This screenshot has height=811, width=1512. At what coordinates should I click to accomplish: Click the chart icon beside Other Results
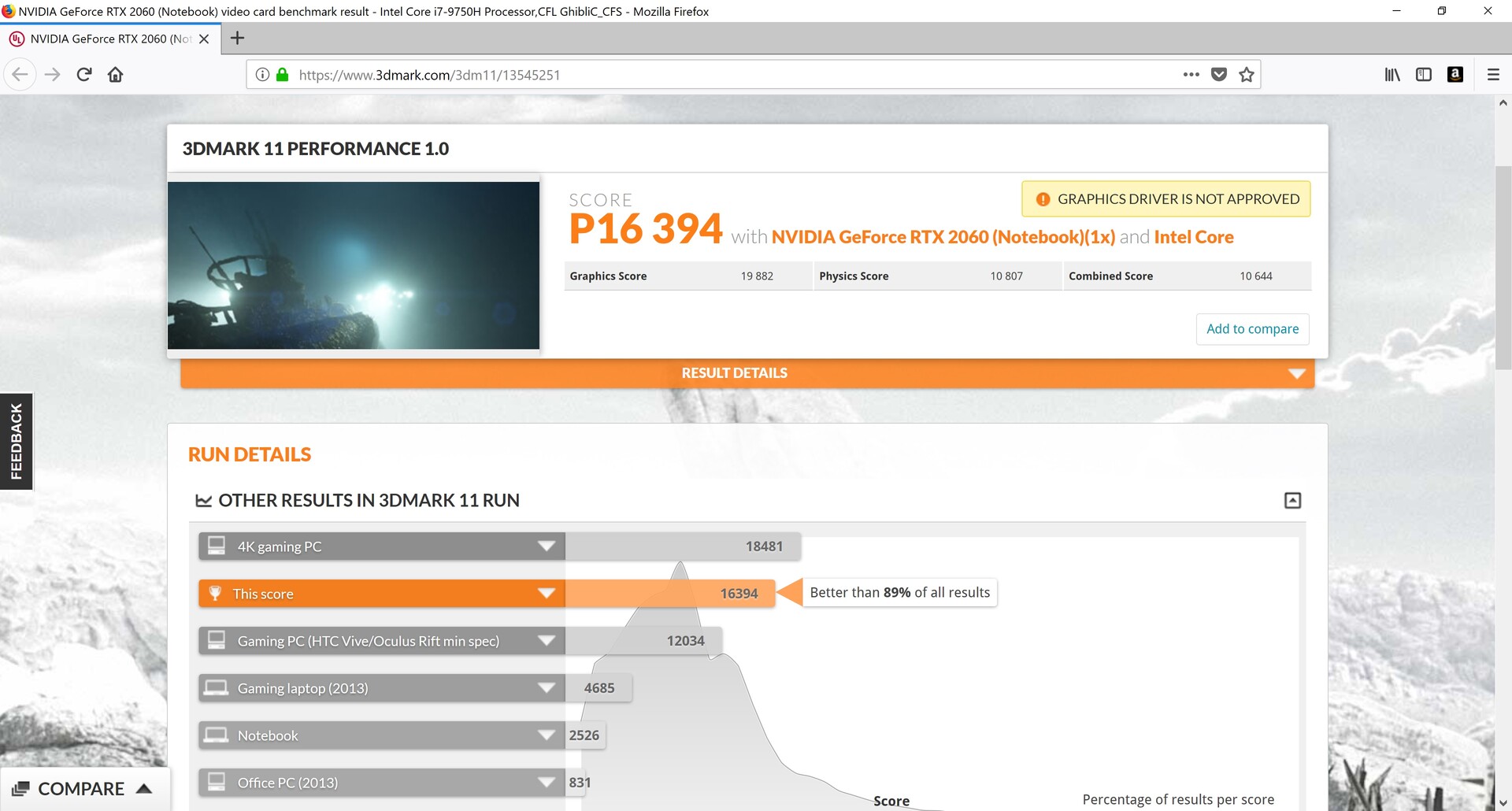pos(204,501)
